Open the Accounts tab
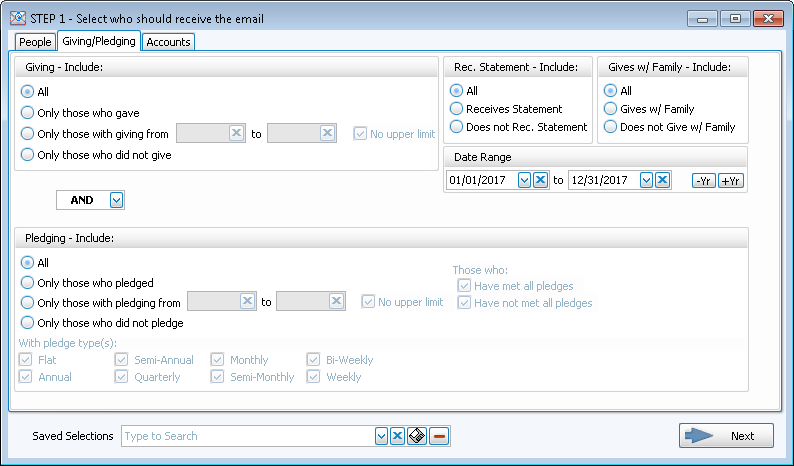The image size is (794, 466). tap(168, 42)
